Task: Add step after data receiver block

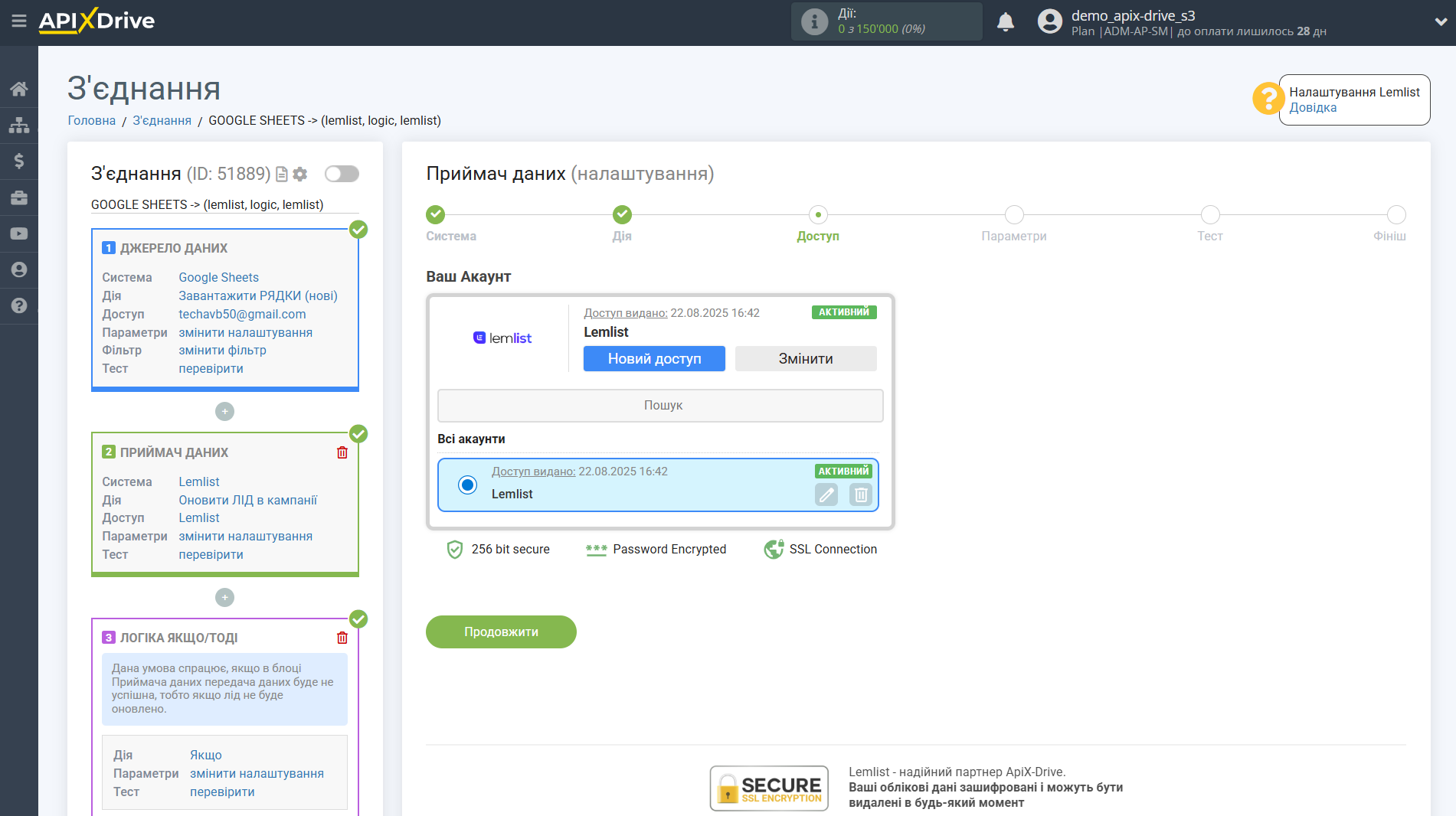Action: click(x=224, y=597)
